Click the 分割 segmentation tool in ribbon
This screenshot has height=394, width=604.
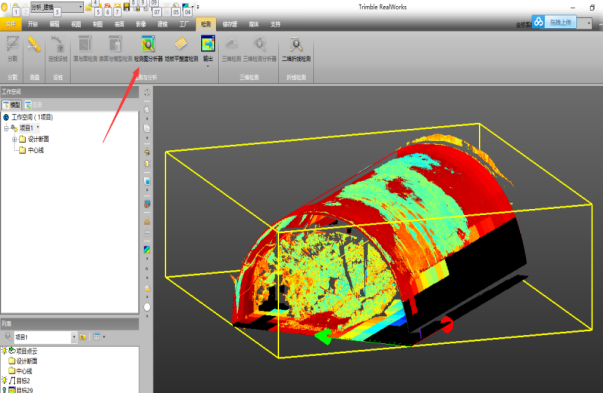coord(12,49)
